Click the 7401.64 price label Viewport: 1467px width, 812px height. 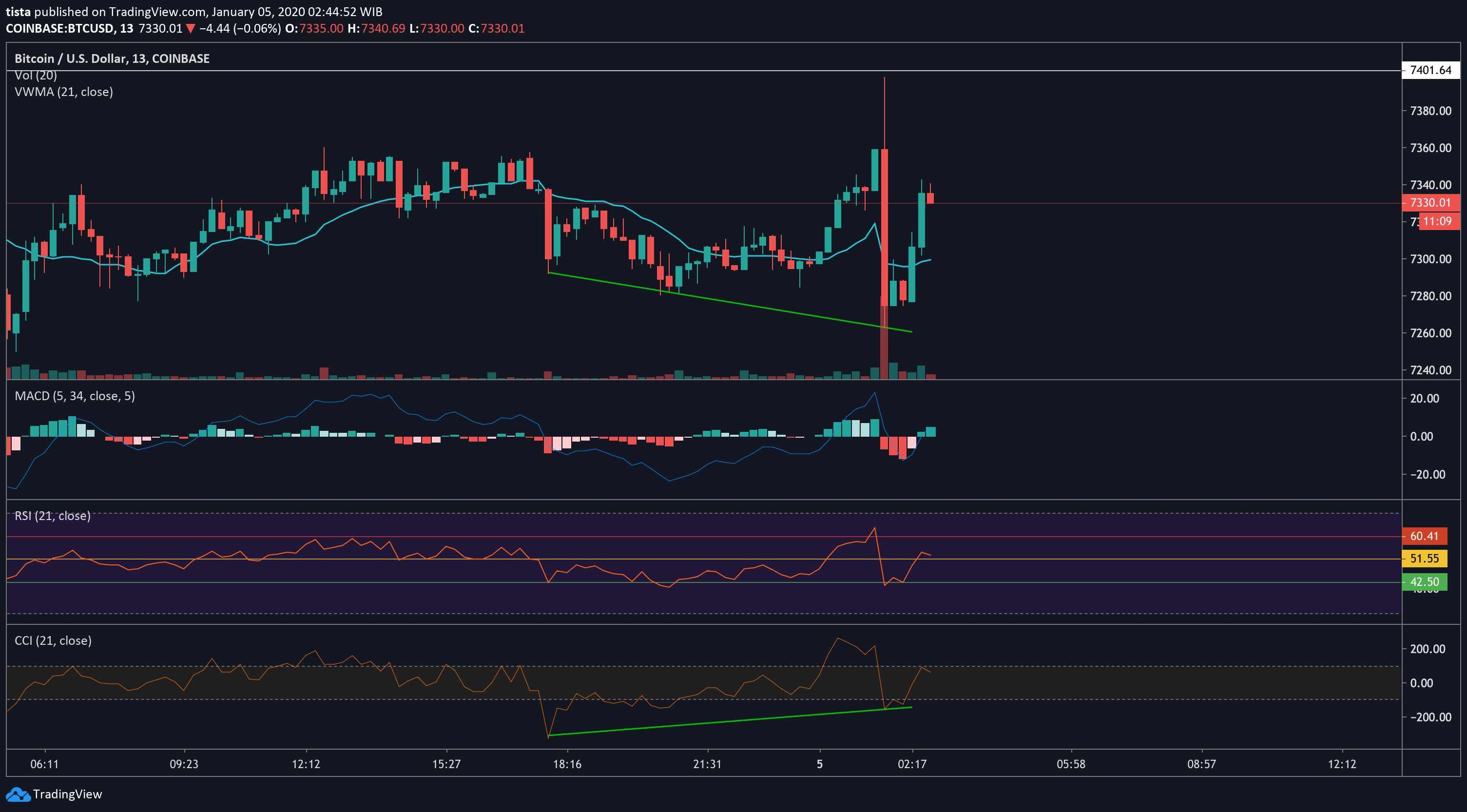(x=1430, y=70)
